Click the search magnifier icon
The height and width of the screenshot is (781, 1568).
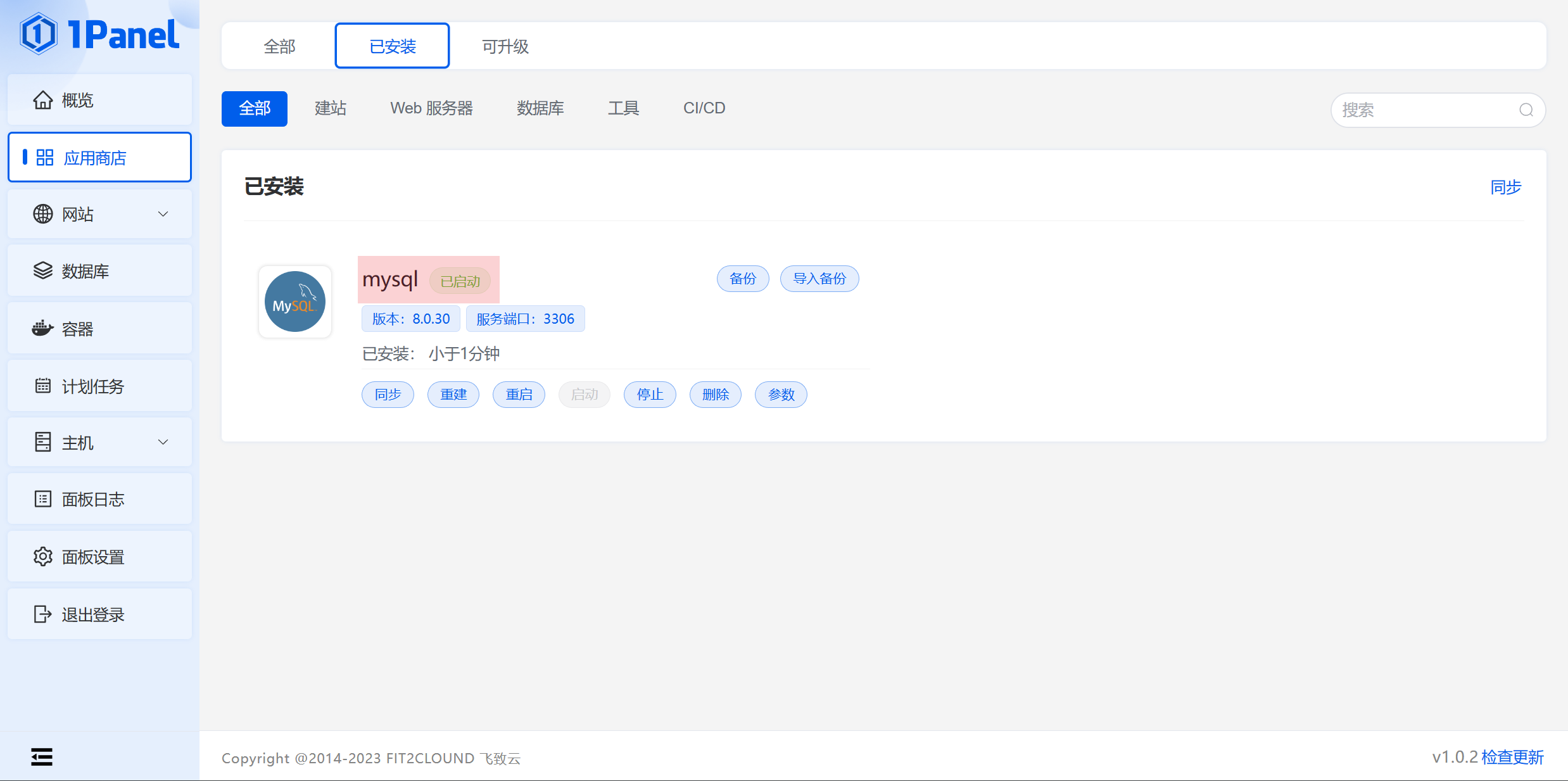(x=1526, y=110)
